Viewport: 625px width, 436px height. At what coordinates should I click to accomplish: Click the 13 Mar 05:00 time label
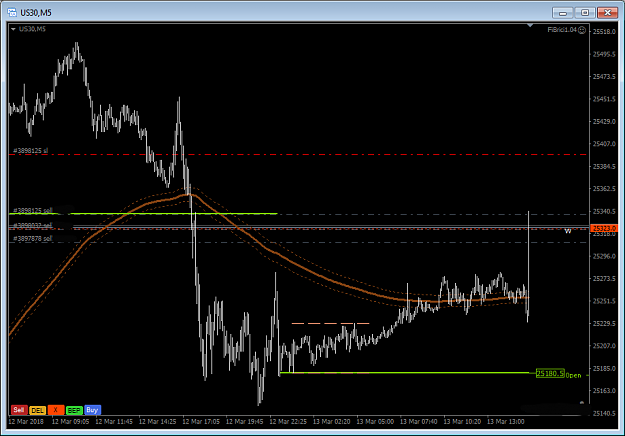(375, 421)
